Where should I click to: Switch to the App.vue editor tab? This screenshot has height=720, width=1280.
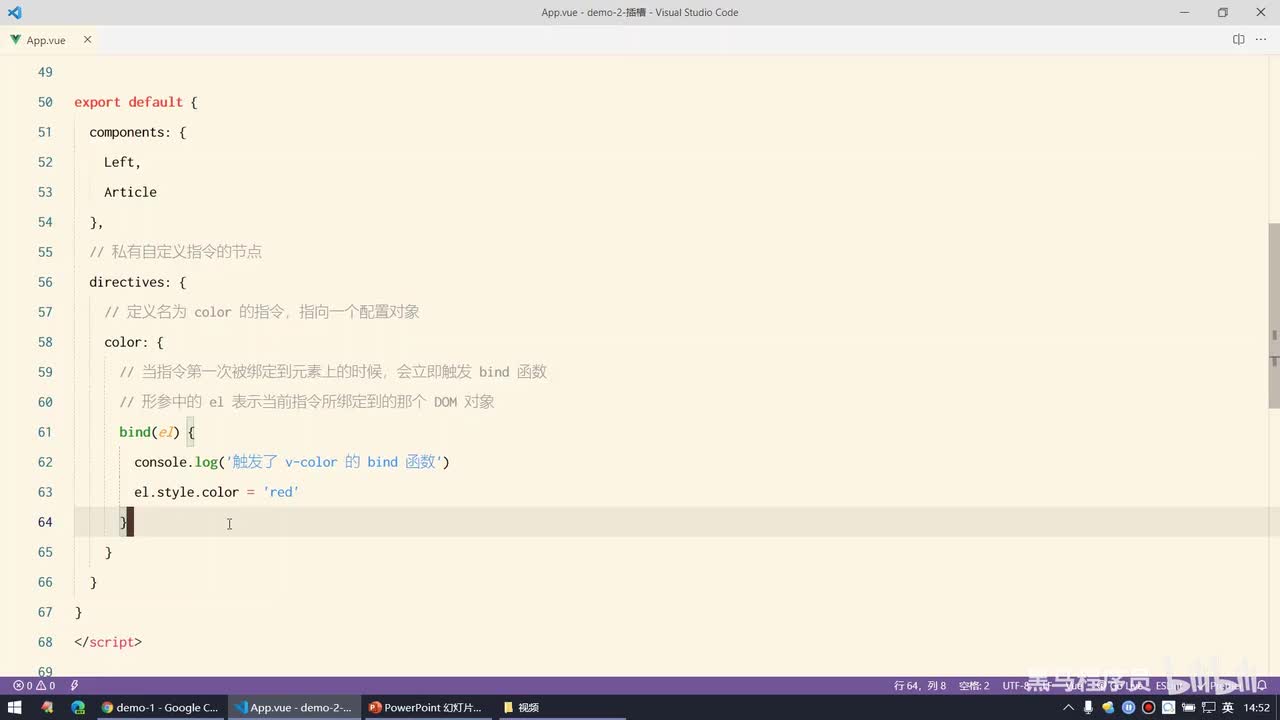click(x=46, y=40)
